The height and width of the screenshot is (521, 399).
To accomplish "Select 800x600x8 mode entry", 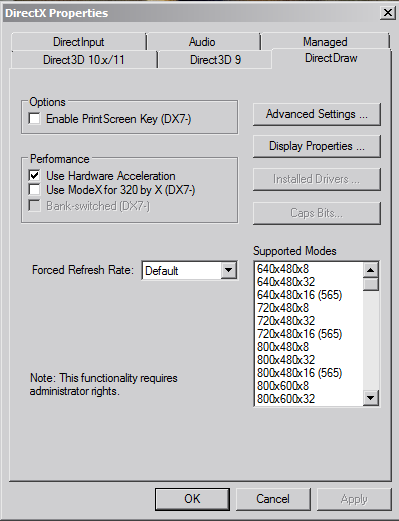I will click(309, 386).
